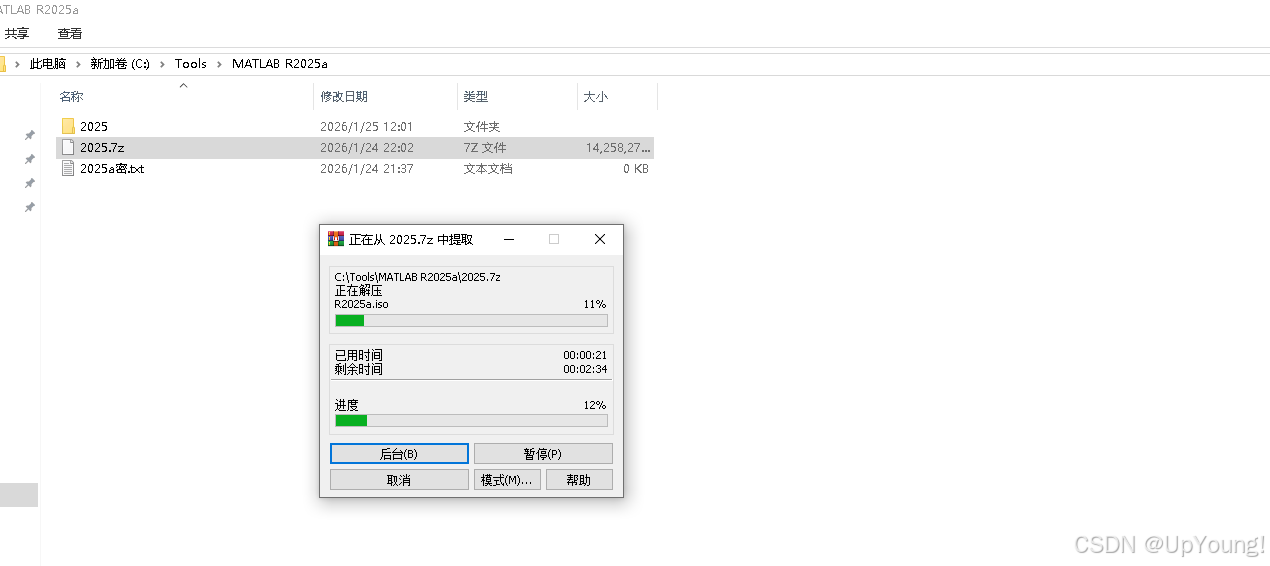
Task: Open the 查看 ribbon tab
Action: pyautogui.click(x=70, y=33)
